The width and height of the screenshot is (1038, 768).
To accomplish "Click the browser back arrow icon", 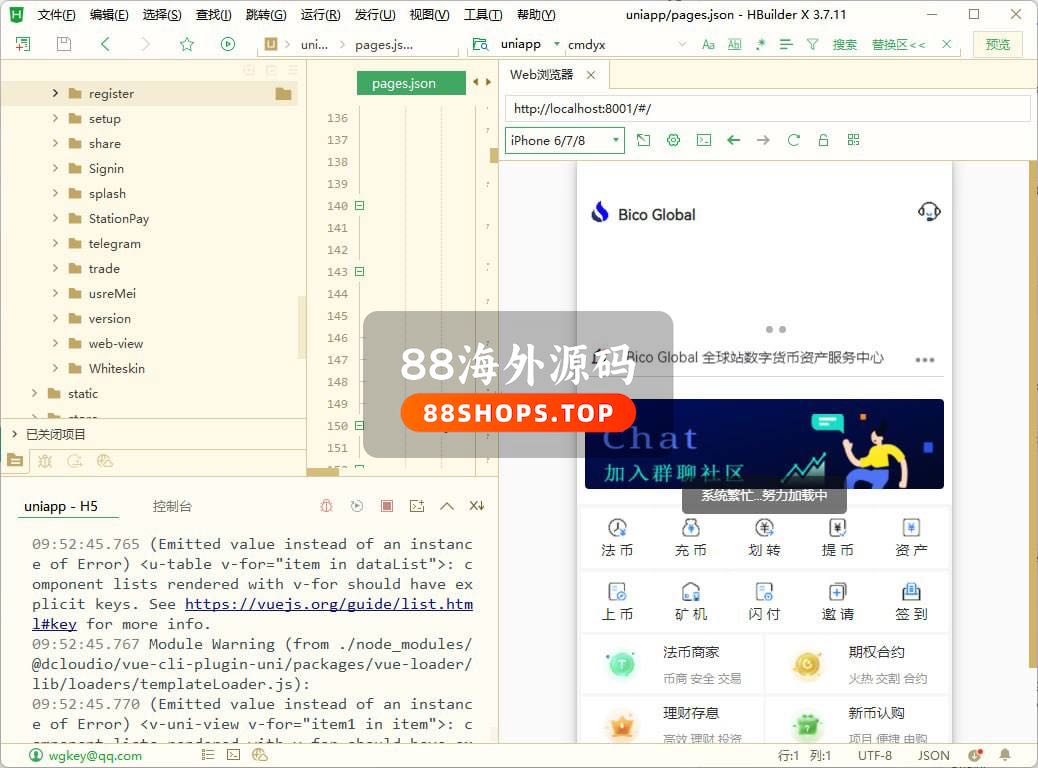I will [734, 140].
